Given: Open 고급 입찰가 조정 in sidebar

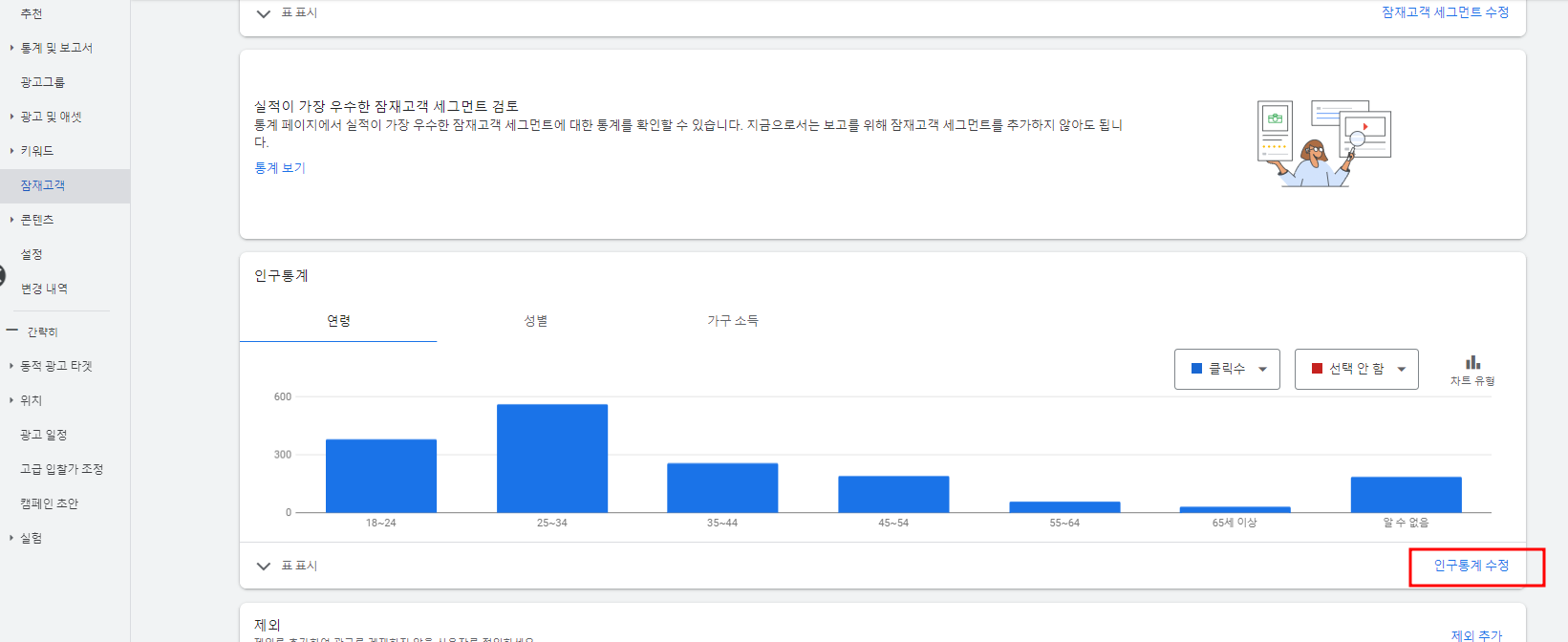Looking at the screenshot, I should 62,469.
